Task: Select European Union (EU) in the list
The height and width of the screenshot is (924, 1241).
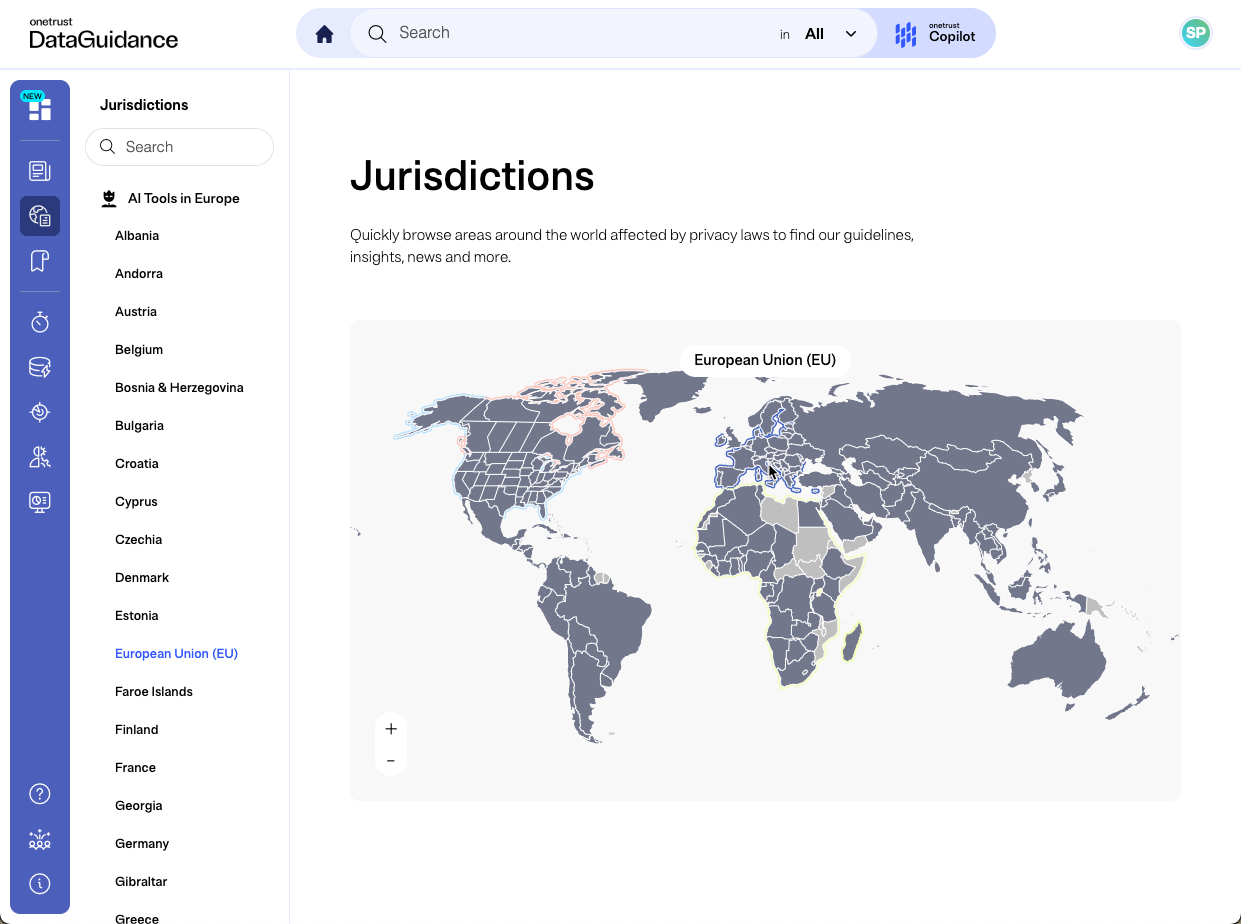Action: pyautogui.click(x=176, y=654)
